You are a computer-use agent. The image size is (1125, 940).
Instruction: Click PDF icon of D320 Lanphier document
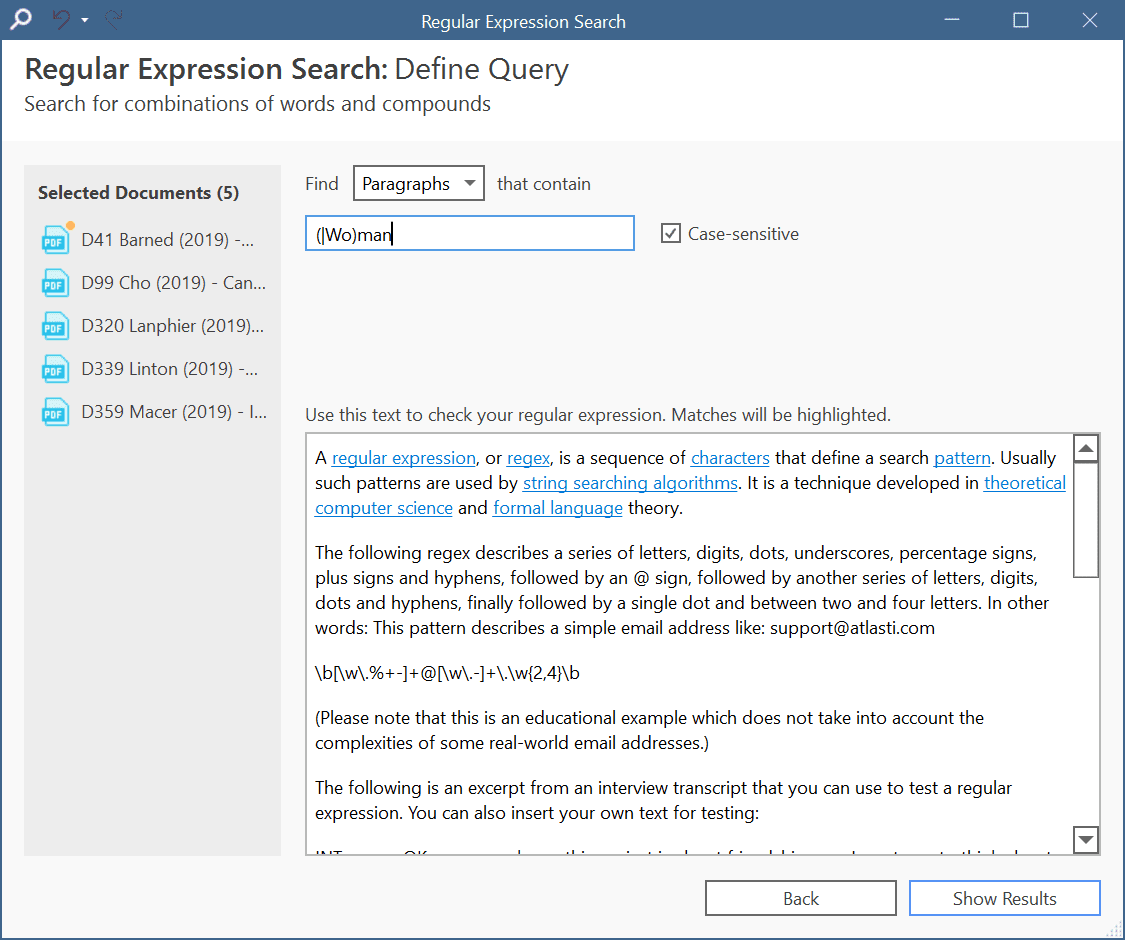[55, 326]
